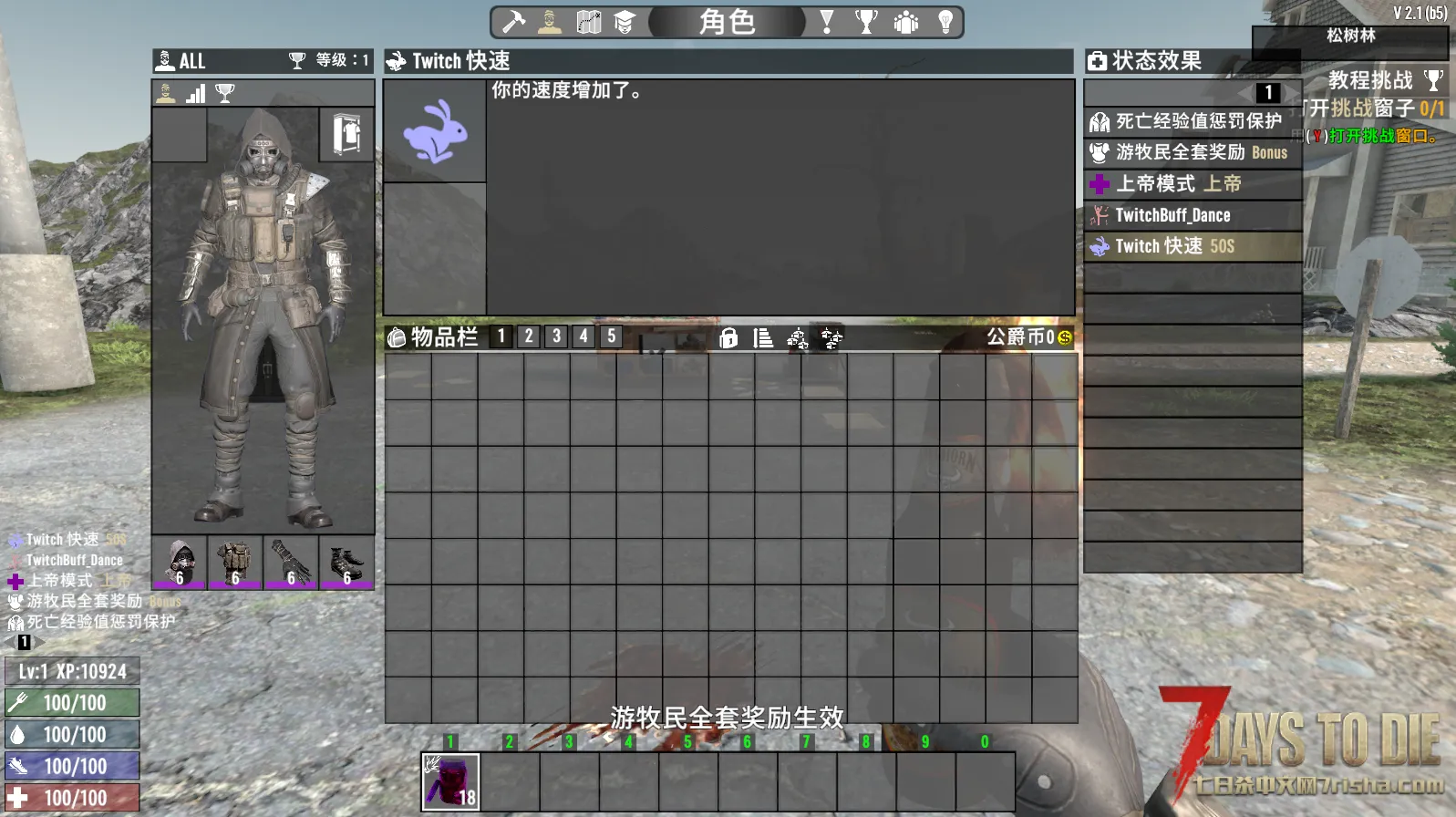Click the 公爵币 0 coin counter

pyautogui.click(x=1029, y=336)
